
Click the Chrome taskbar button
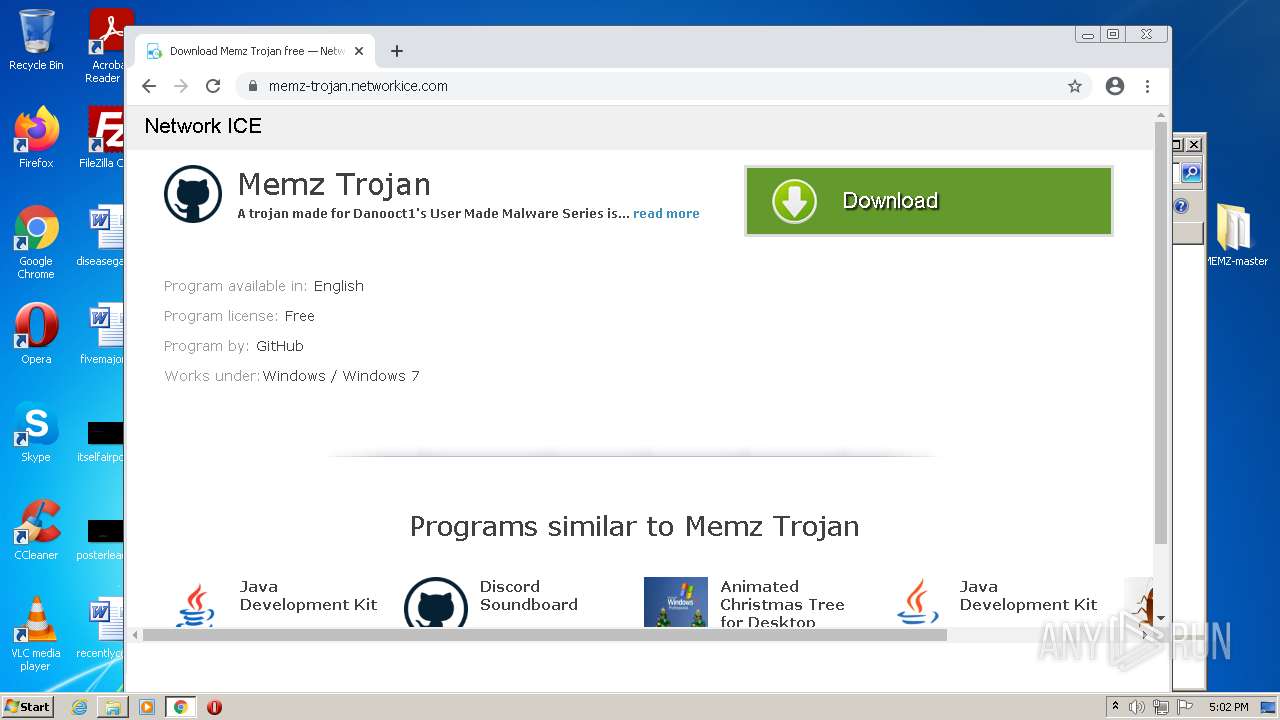[x=180, y=707]
